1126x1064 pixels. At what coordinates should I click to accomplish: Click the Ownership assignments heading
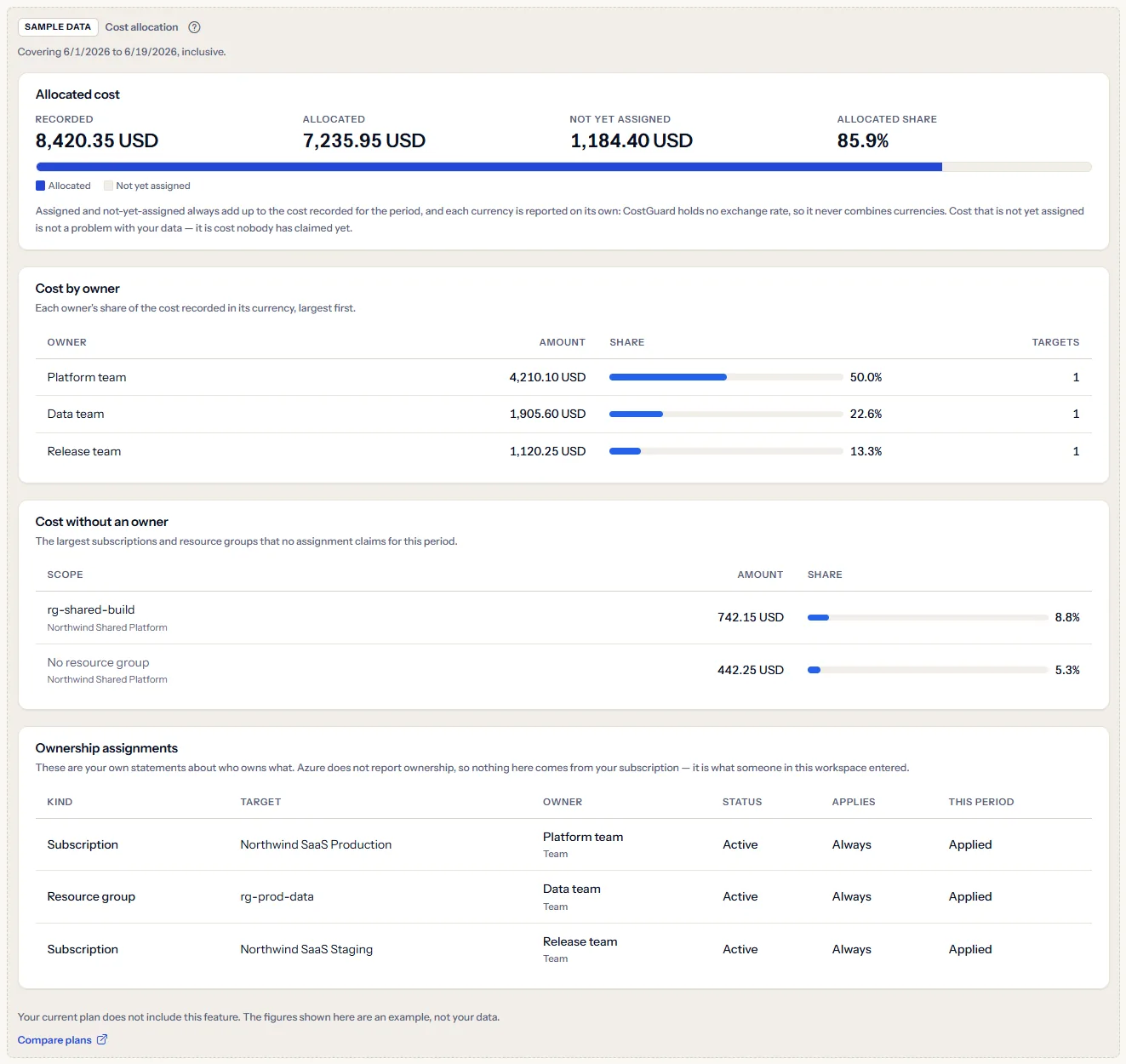coord(106,748)
